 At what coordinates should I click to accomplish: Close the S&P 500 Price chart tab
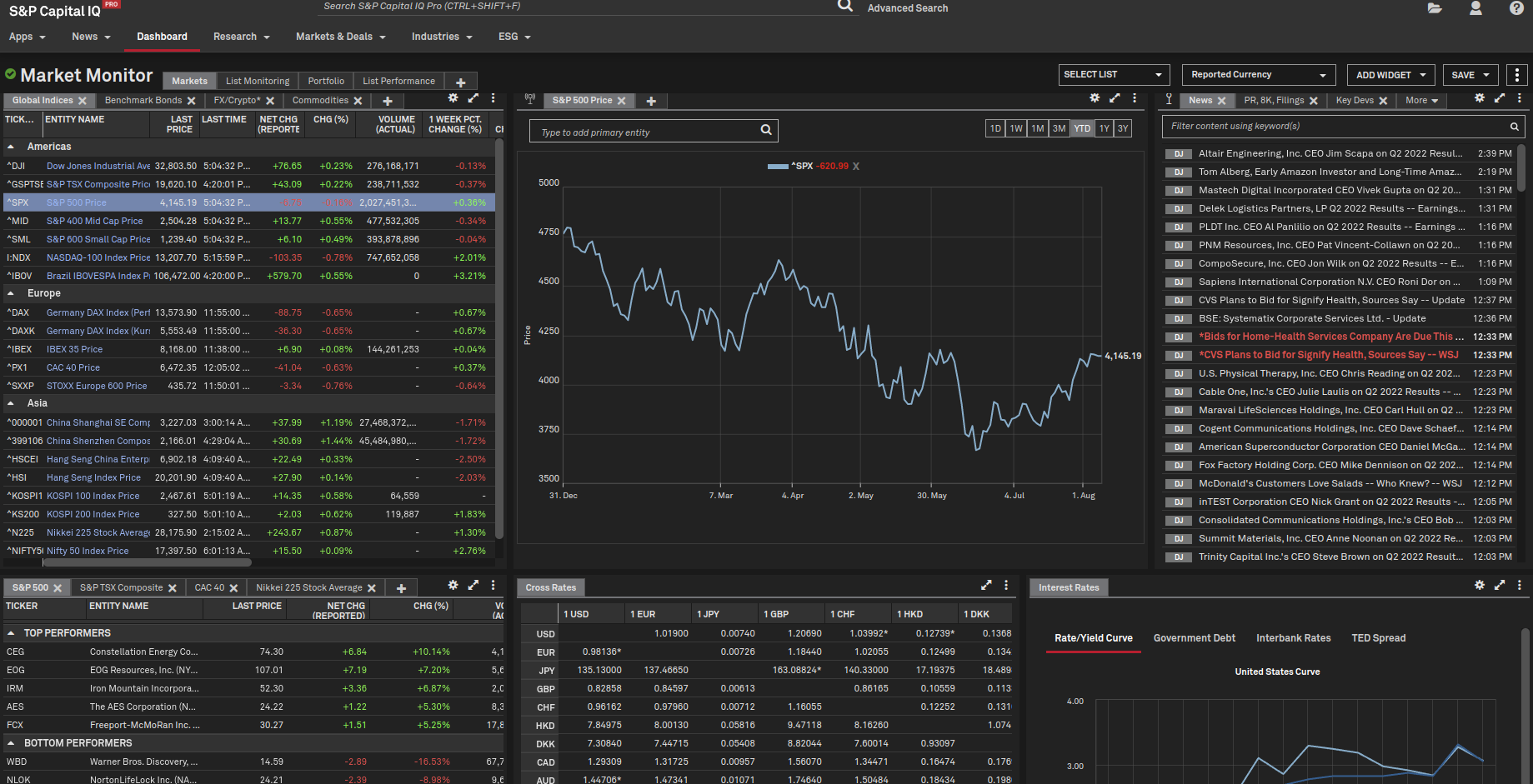point(621,101)
